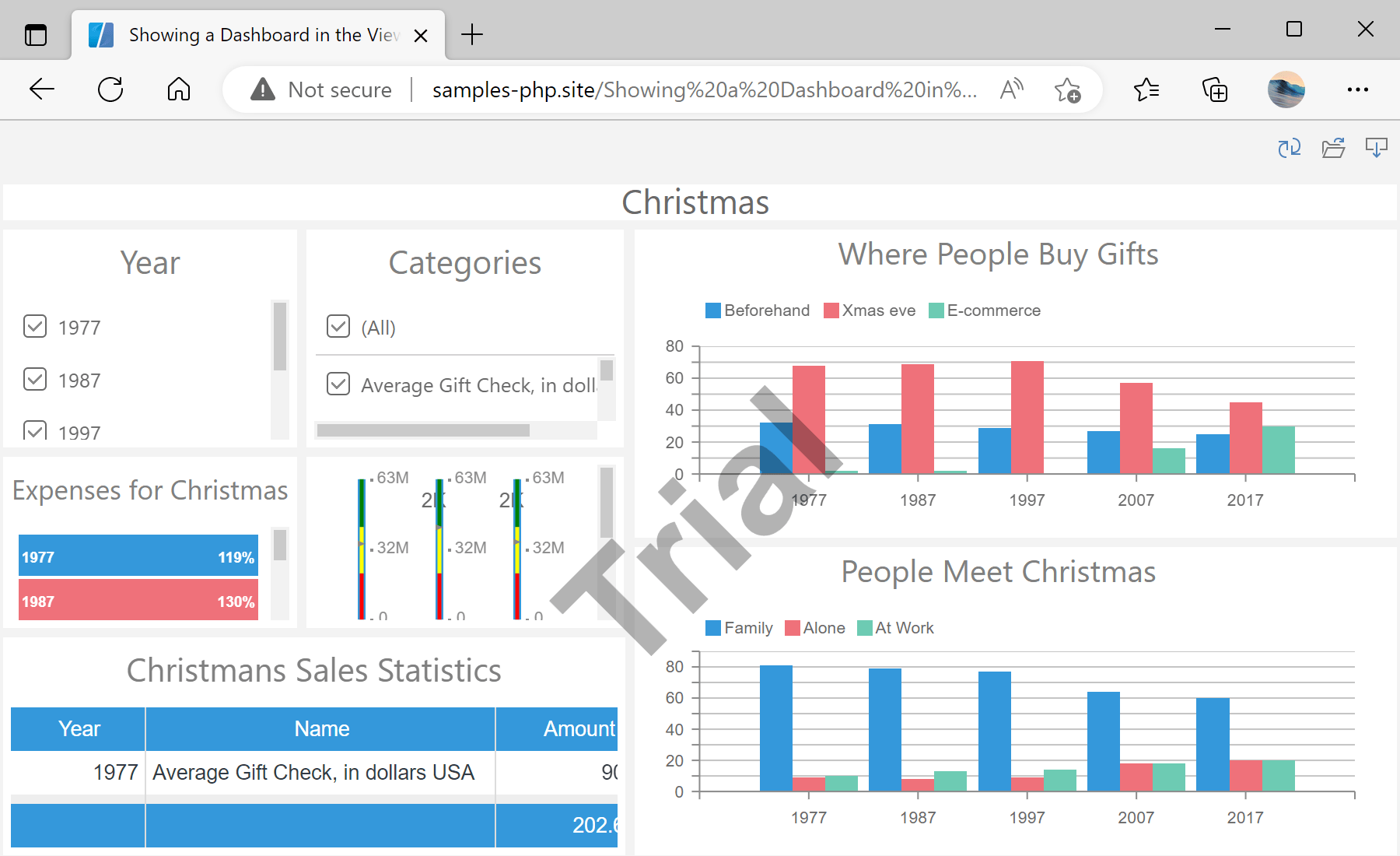The height and width of the screenshot is (856, 1400).
Task: Toggle the Xmas eve series in the legend
Action: tap(869, 310)
